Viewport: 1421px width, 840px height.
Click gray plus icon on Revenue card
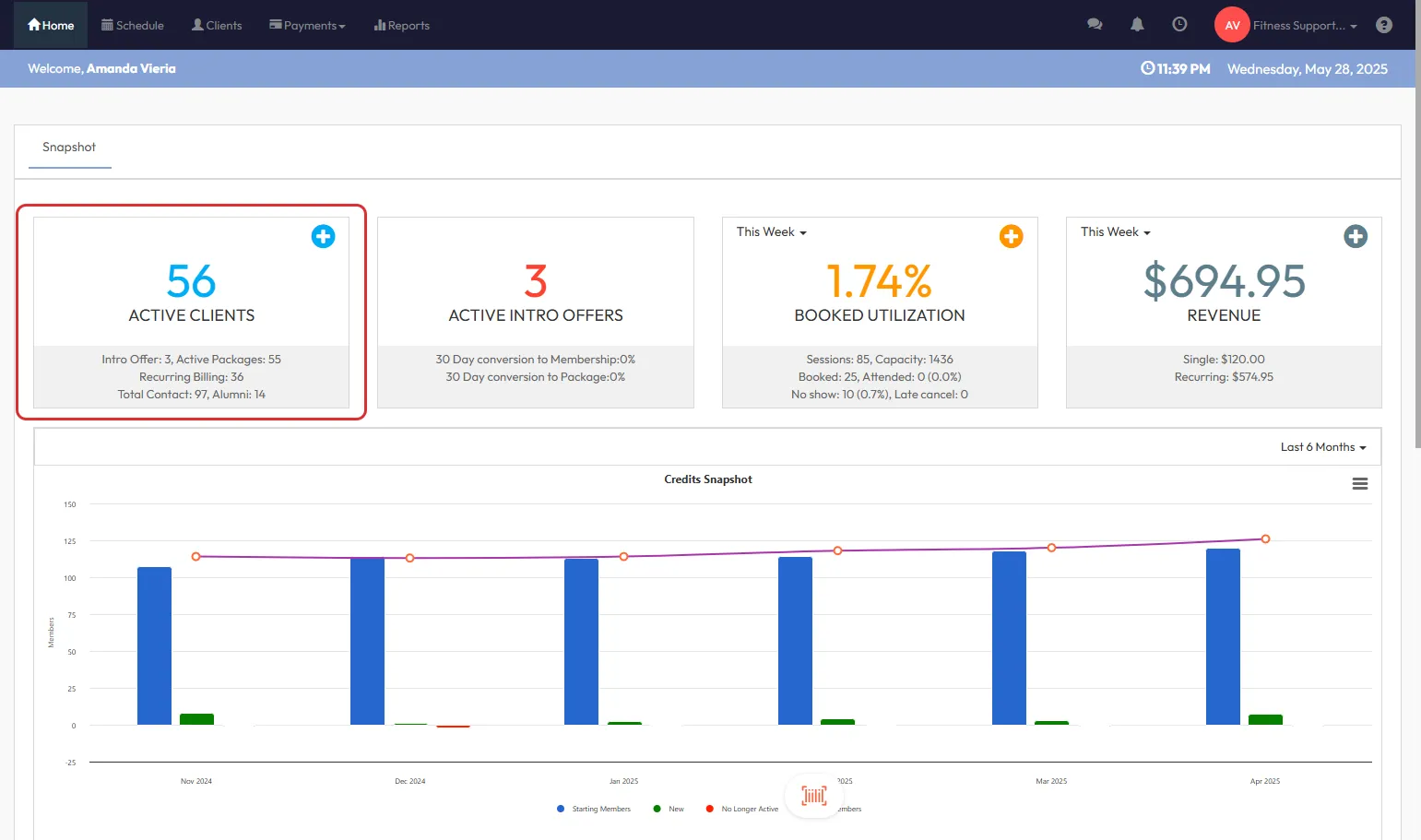tap(1355, 236)
